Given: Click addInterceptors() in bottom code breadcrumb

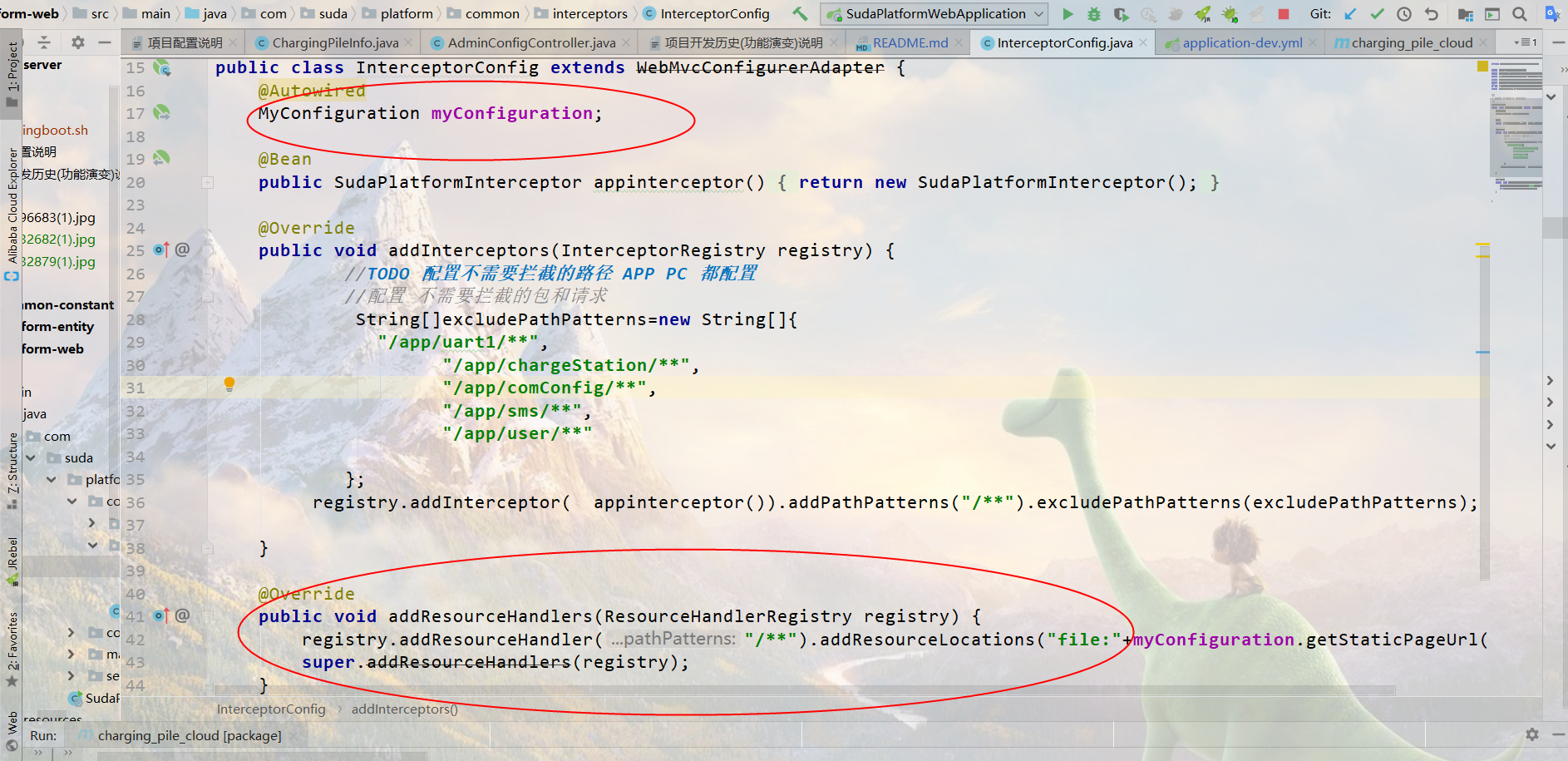Looking at the screenshot, I should click(x=405, y=709).
